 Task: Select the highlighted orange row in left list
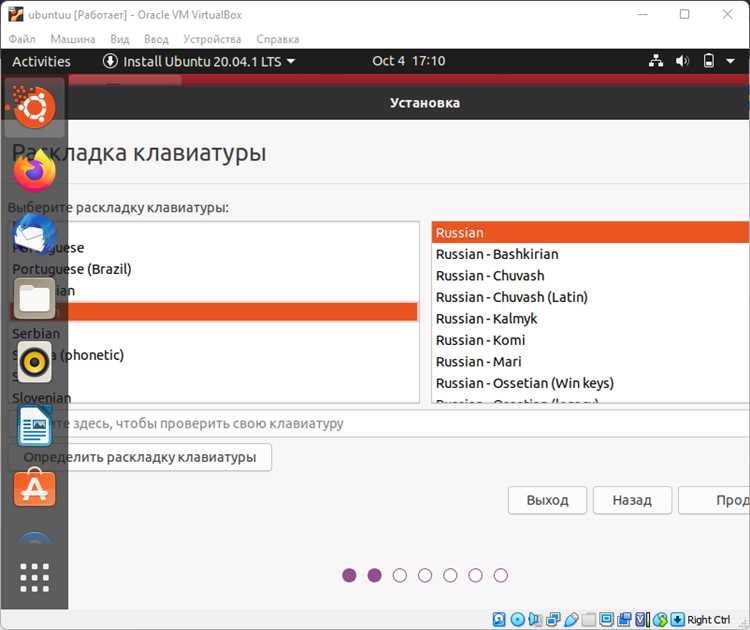click(x=214, y=311)
